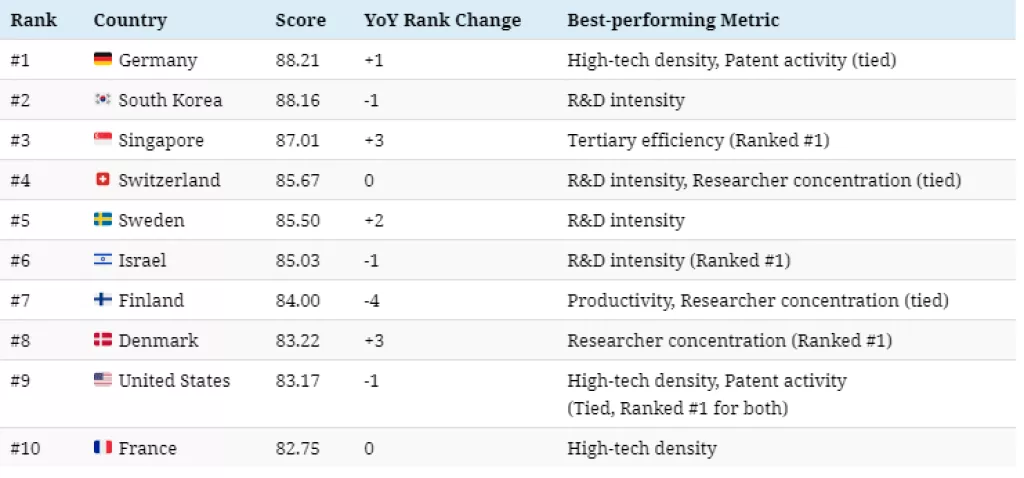
Task: Click the Score column header
Action: [300, 20]
